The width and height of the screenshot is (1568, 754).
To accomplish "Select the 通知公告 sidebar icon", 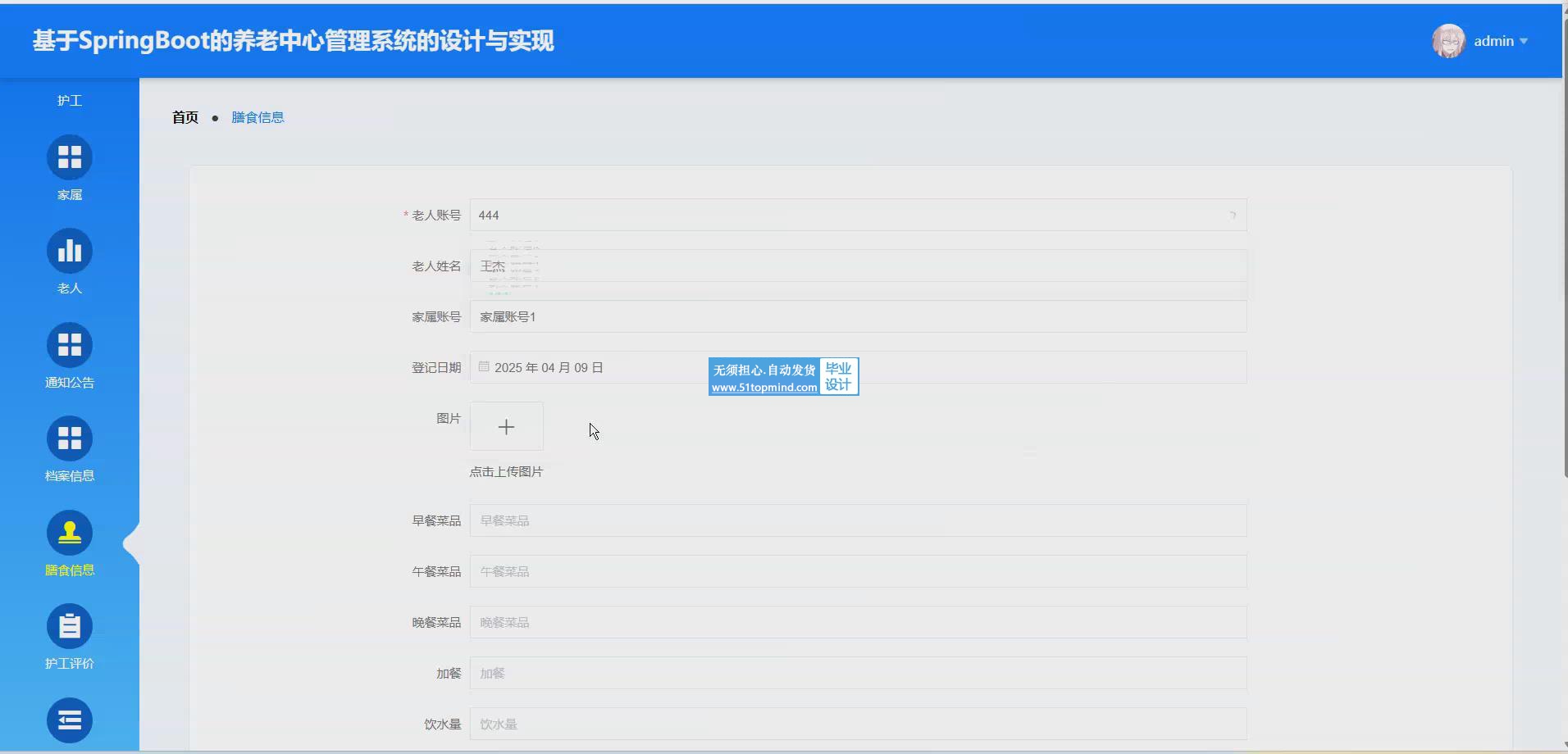I will coord(70,345).
